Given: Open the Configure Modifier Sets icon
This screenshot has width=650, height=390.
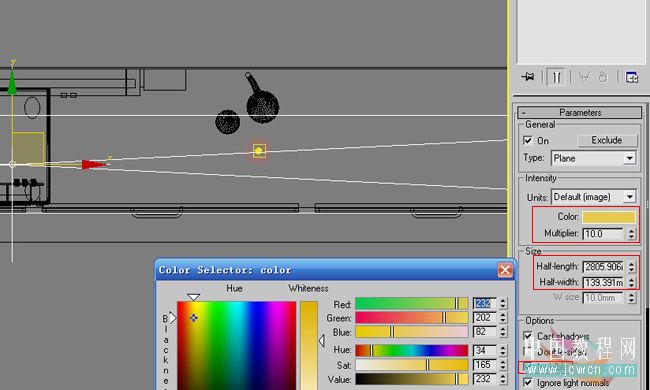Looking at the screenshot, I should pos(631,77).
